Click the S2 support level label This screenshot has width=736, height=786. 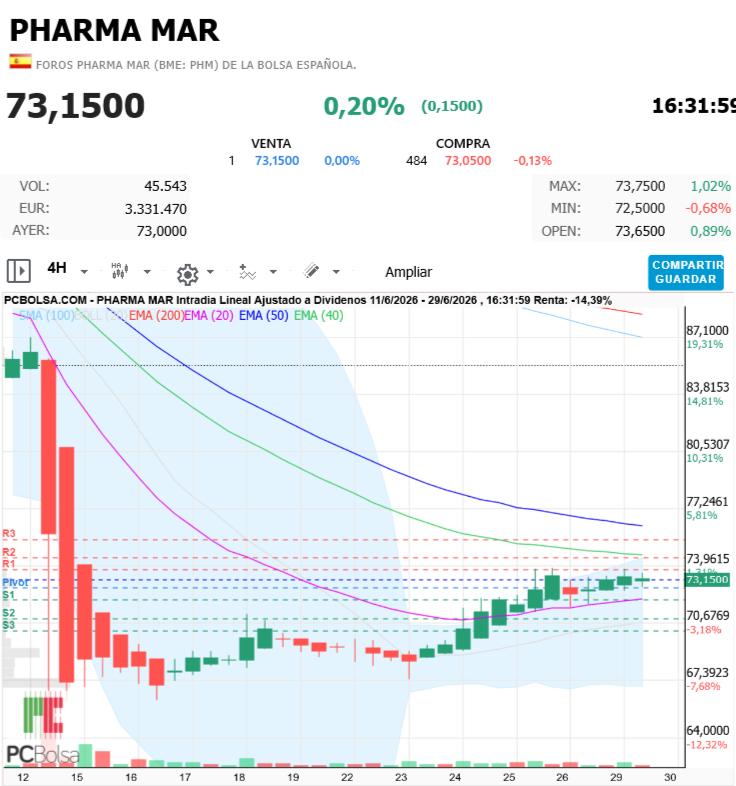pos(9,613)
